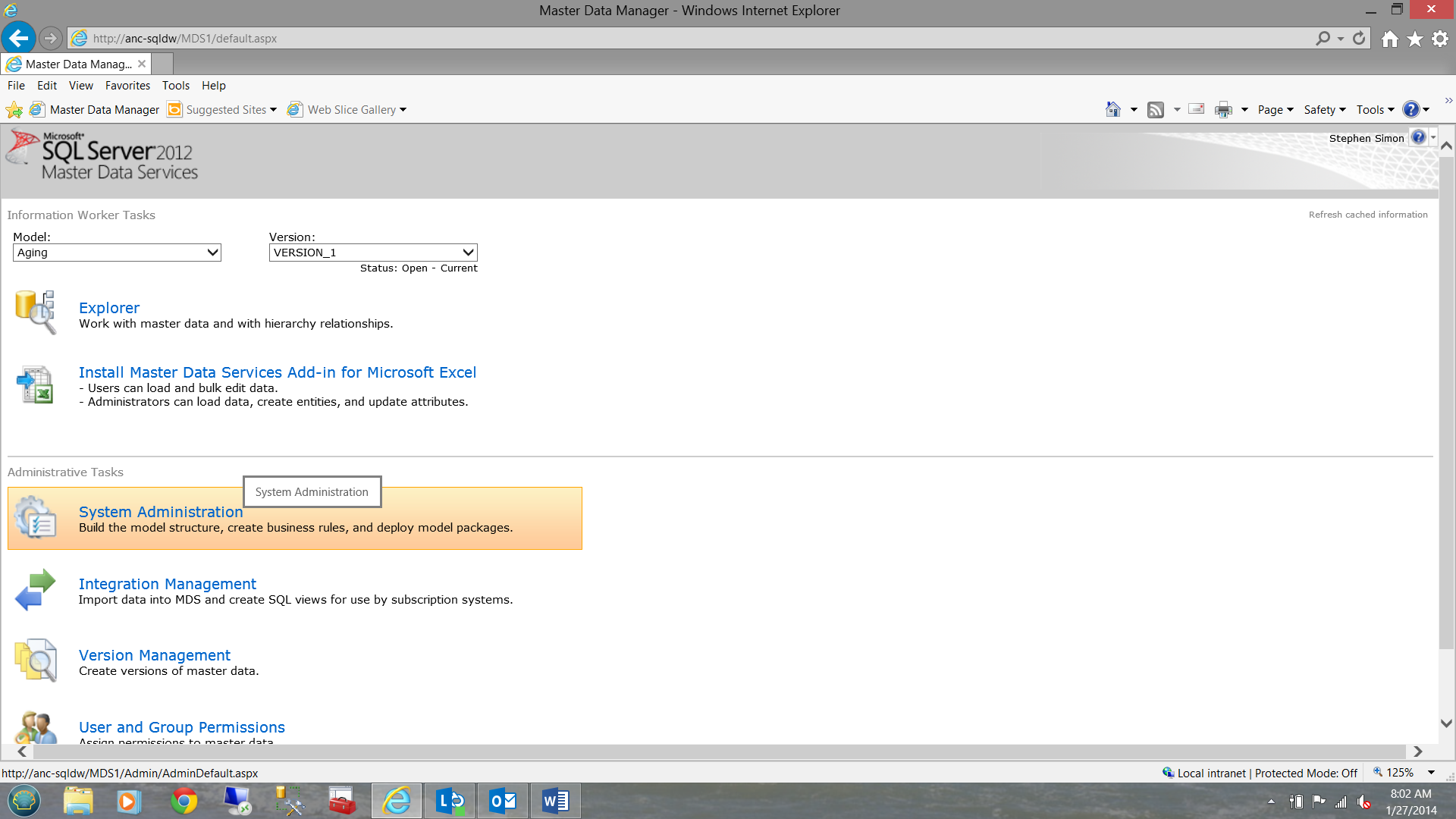Click the vertical scrollbar down arrow
The image size is (1456, 819).
1446,723
